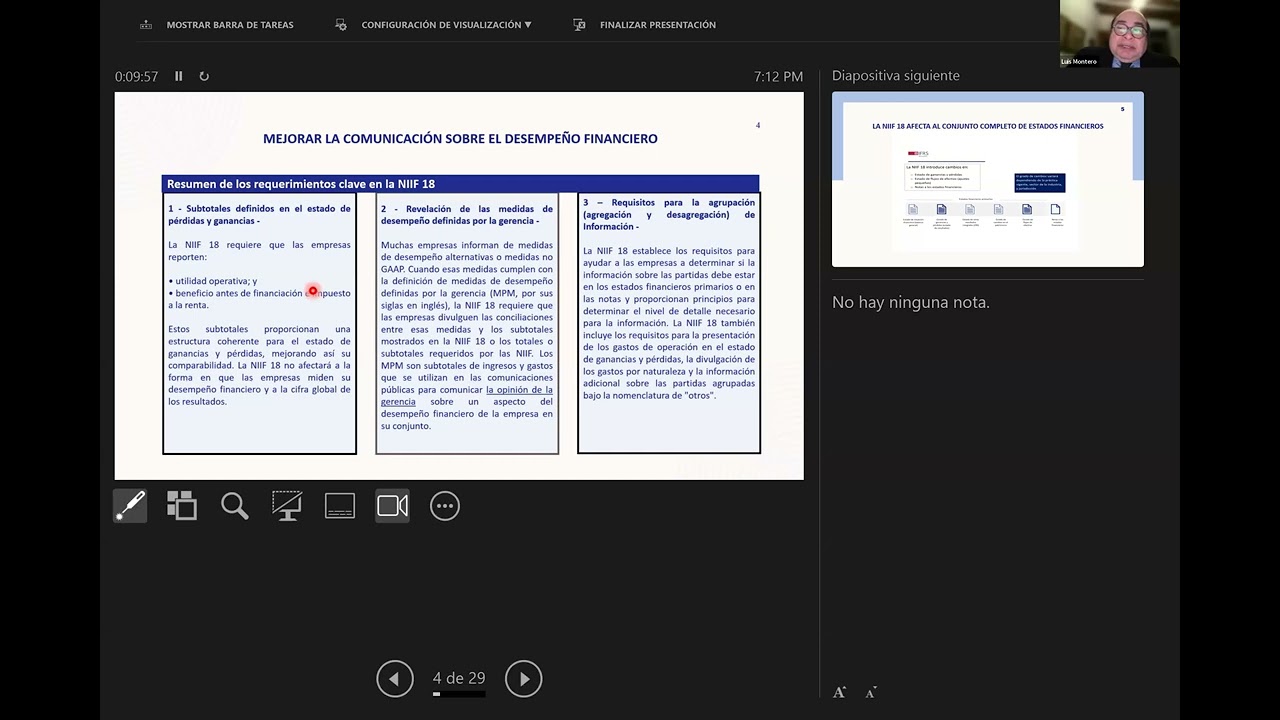Toggle subtitles for the presentation
This screenshot has width=1280, height=720.
340,506
